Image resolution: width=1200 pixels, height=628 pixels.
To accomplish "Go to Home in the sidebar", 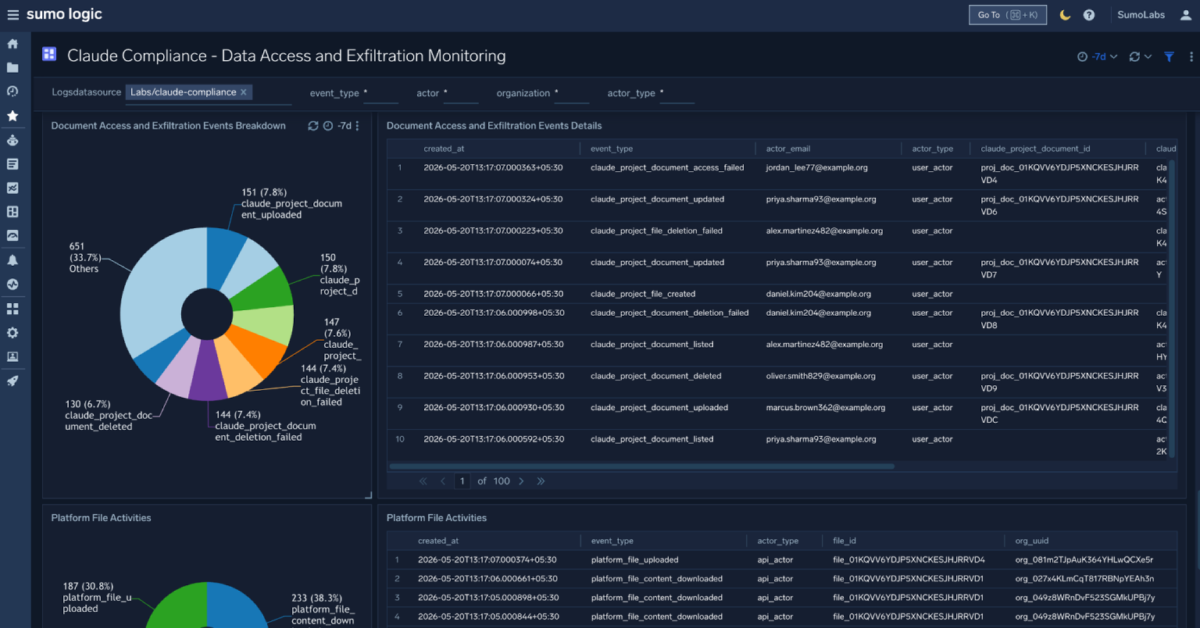I will (x=12, y=44).
